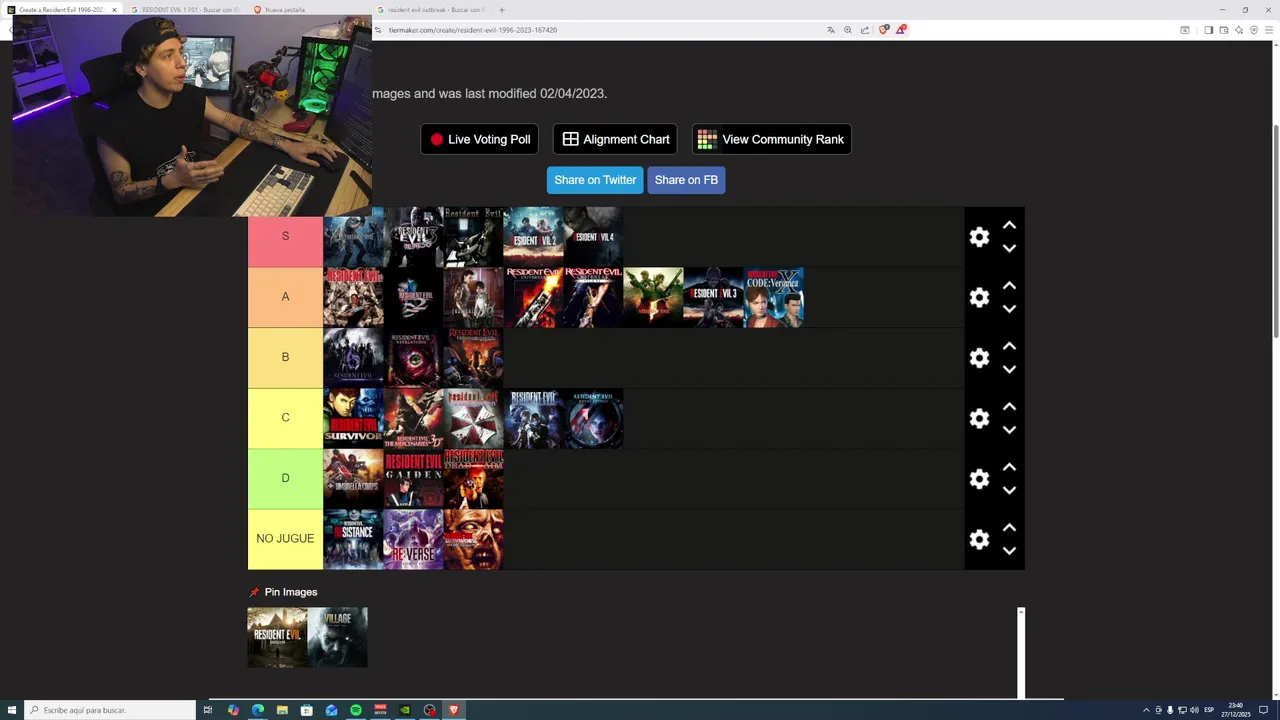Click the Brave Shields icon in address bar
1280x720 pixels.
click(x=883, y=30)
